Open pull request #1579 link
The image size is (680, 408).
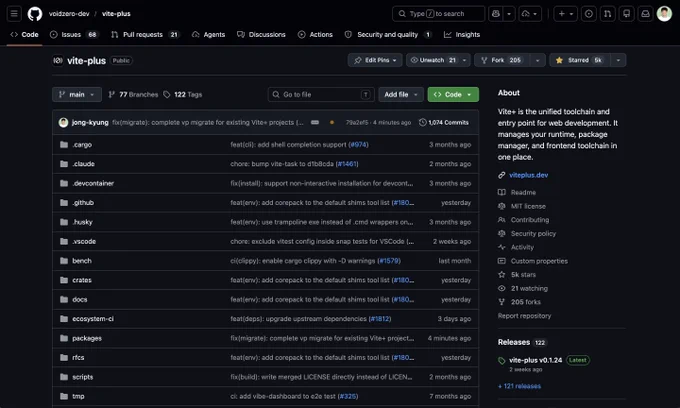(389, 261)
